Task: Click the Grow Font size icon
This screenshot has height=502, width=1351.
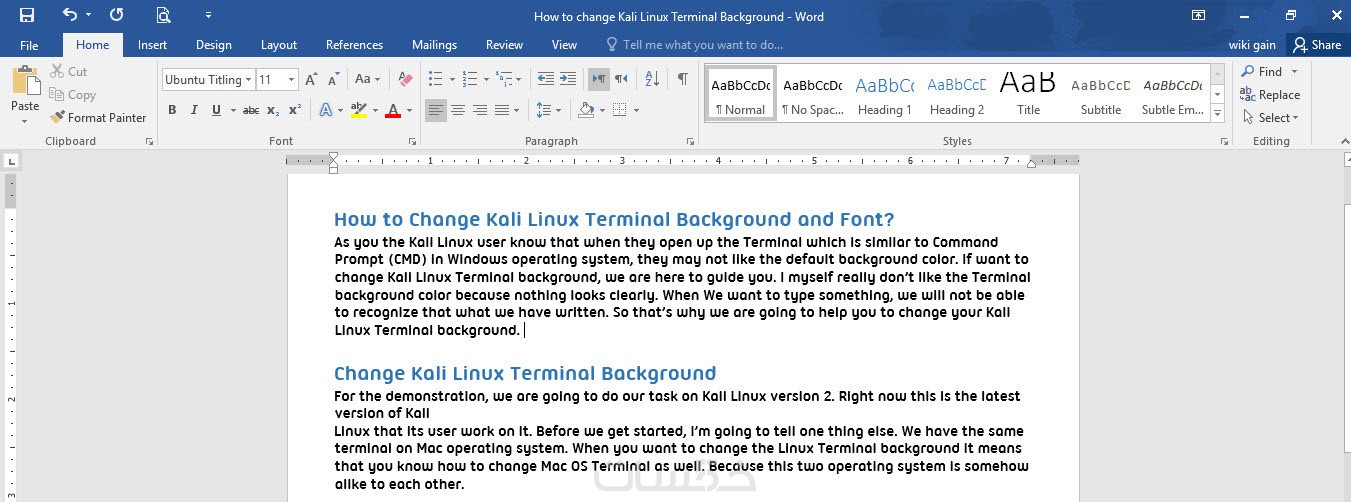Action: tap(311, 79)
